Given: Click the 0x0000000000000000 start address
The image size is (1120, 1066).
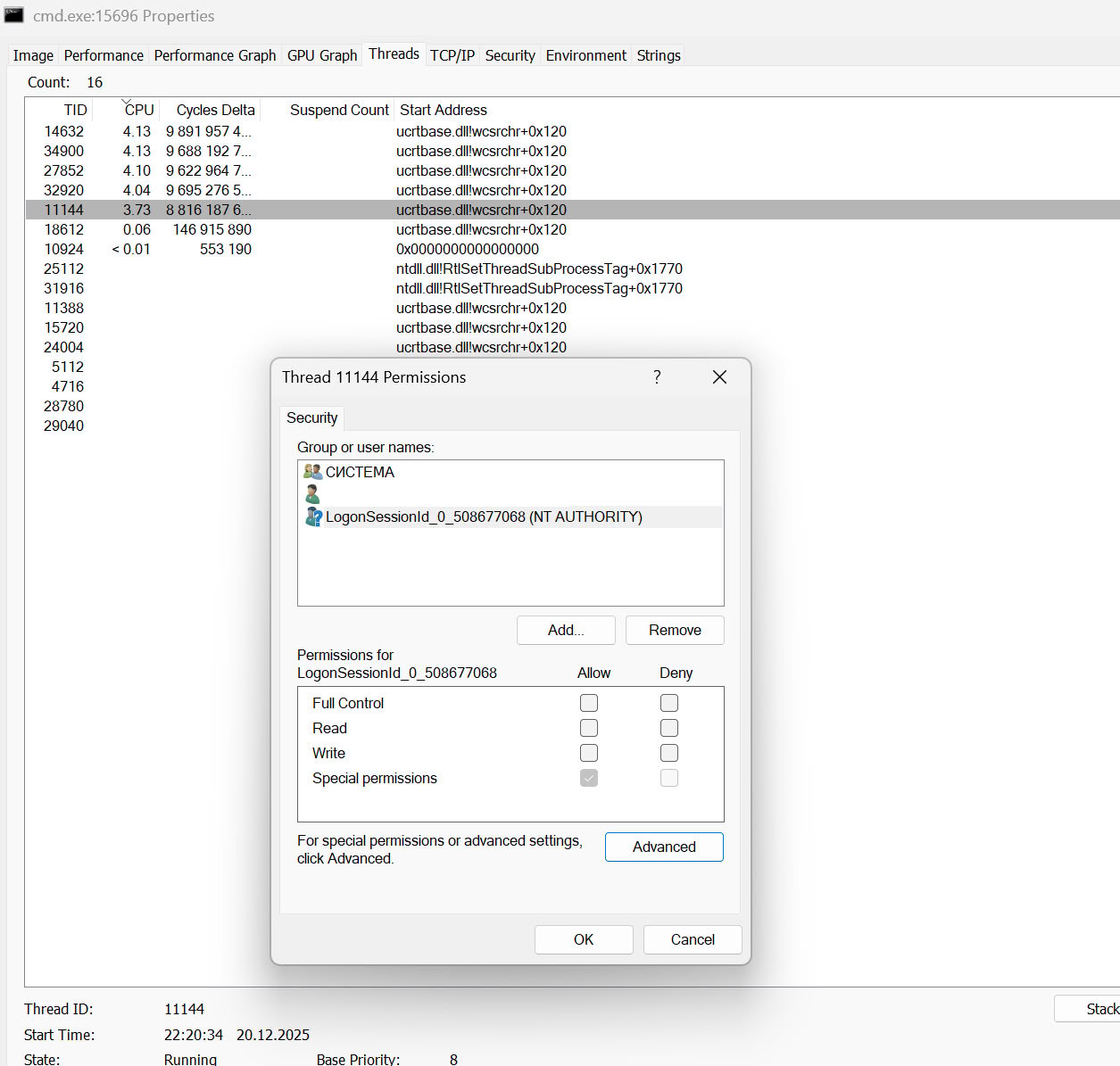Looking at the screenshot, I should coord(468,249).
